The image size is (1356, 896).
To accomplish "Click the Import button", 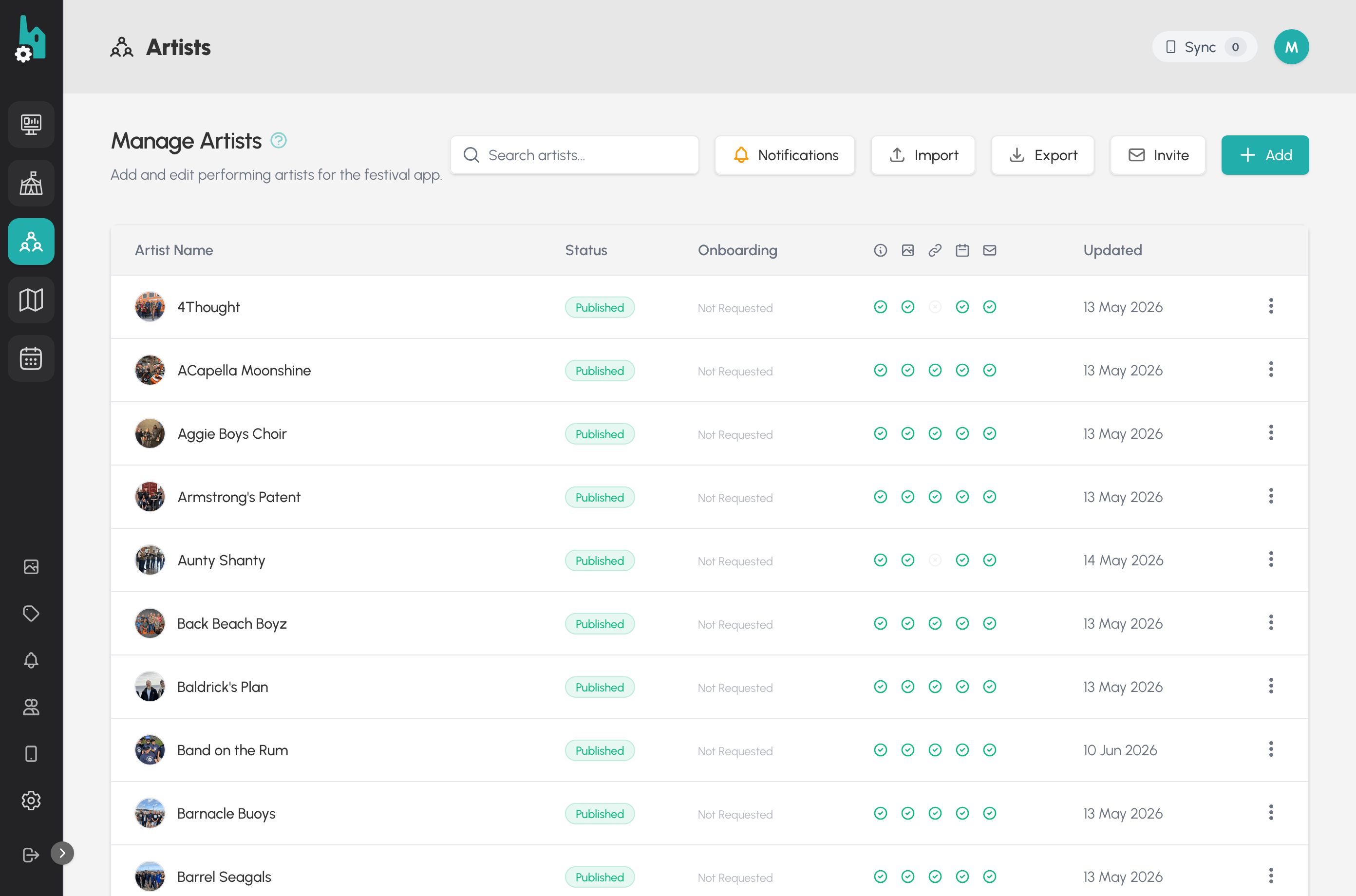I will coord(923,155).
